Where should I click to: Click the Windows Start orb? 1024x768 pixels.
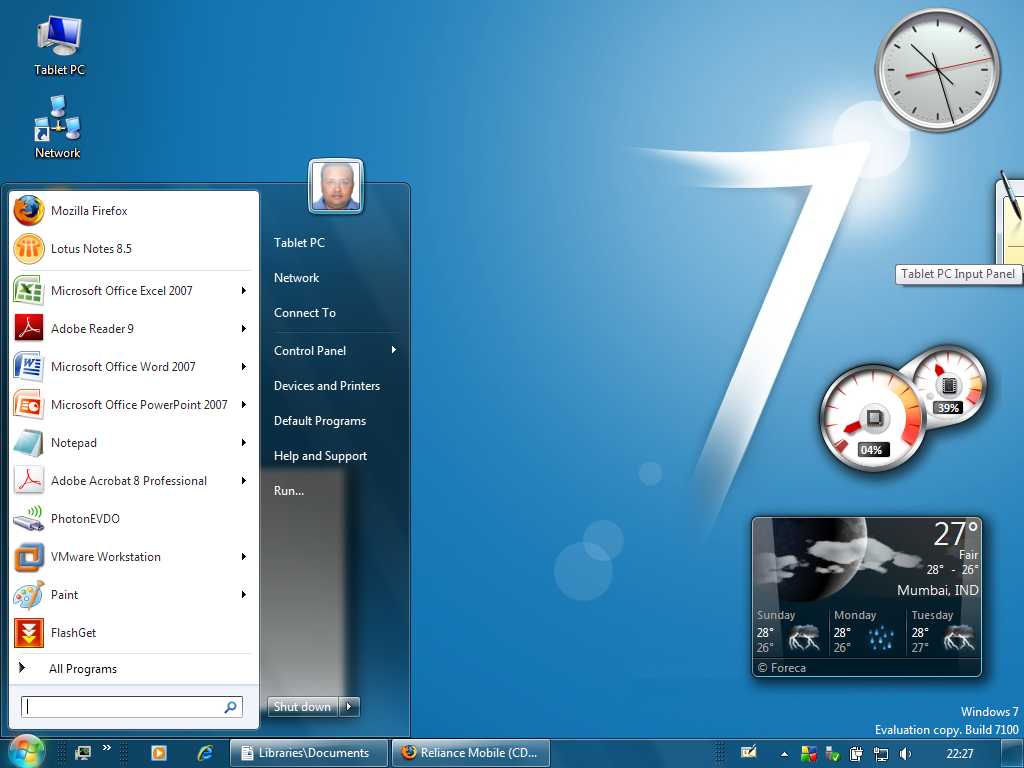[26, 752]
